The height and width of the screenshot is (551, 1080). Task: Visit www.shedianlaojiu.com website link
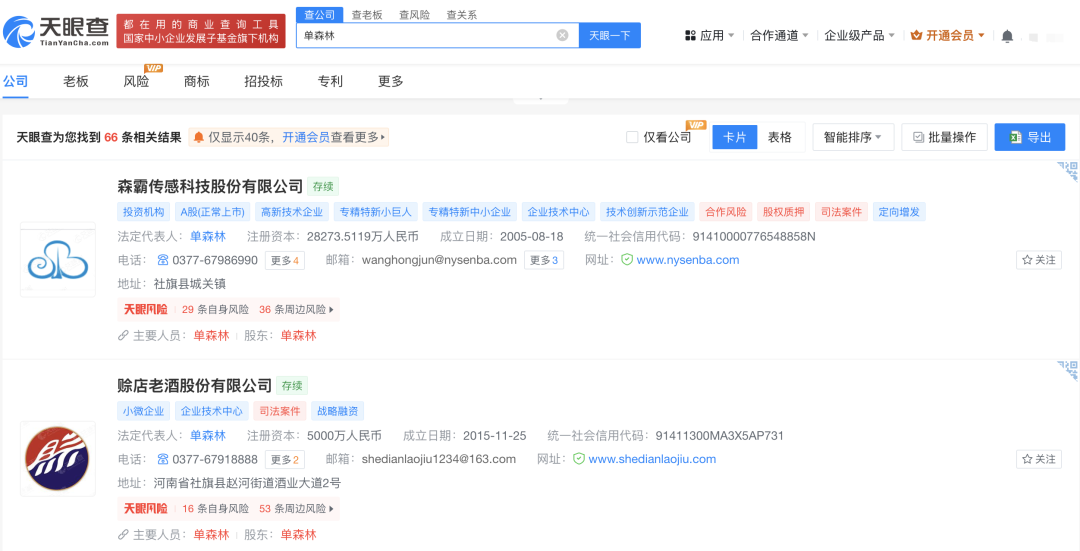click(x=652, y=459)
